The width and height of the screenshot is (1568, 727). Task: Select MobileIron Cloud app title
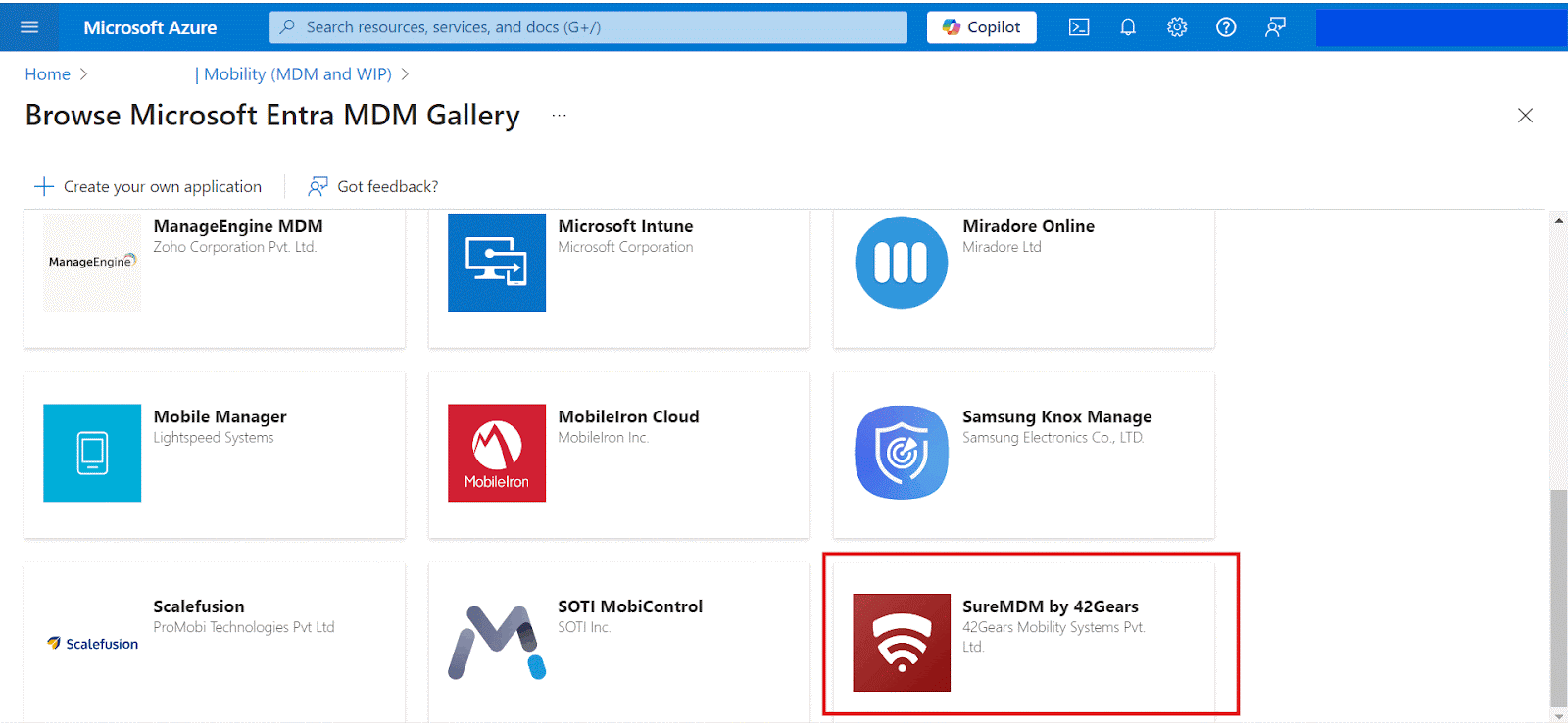pyautogui.click(x=628, y=417)
